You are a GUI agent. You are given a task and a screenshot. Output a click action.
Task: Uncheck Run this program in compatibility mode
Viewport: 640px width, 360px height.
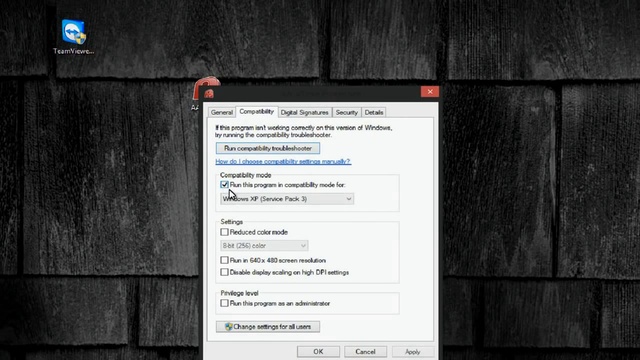click(x=224, y=184)
